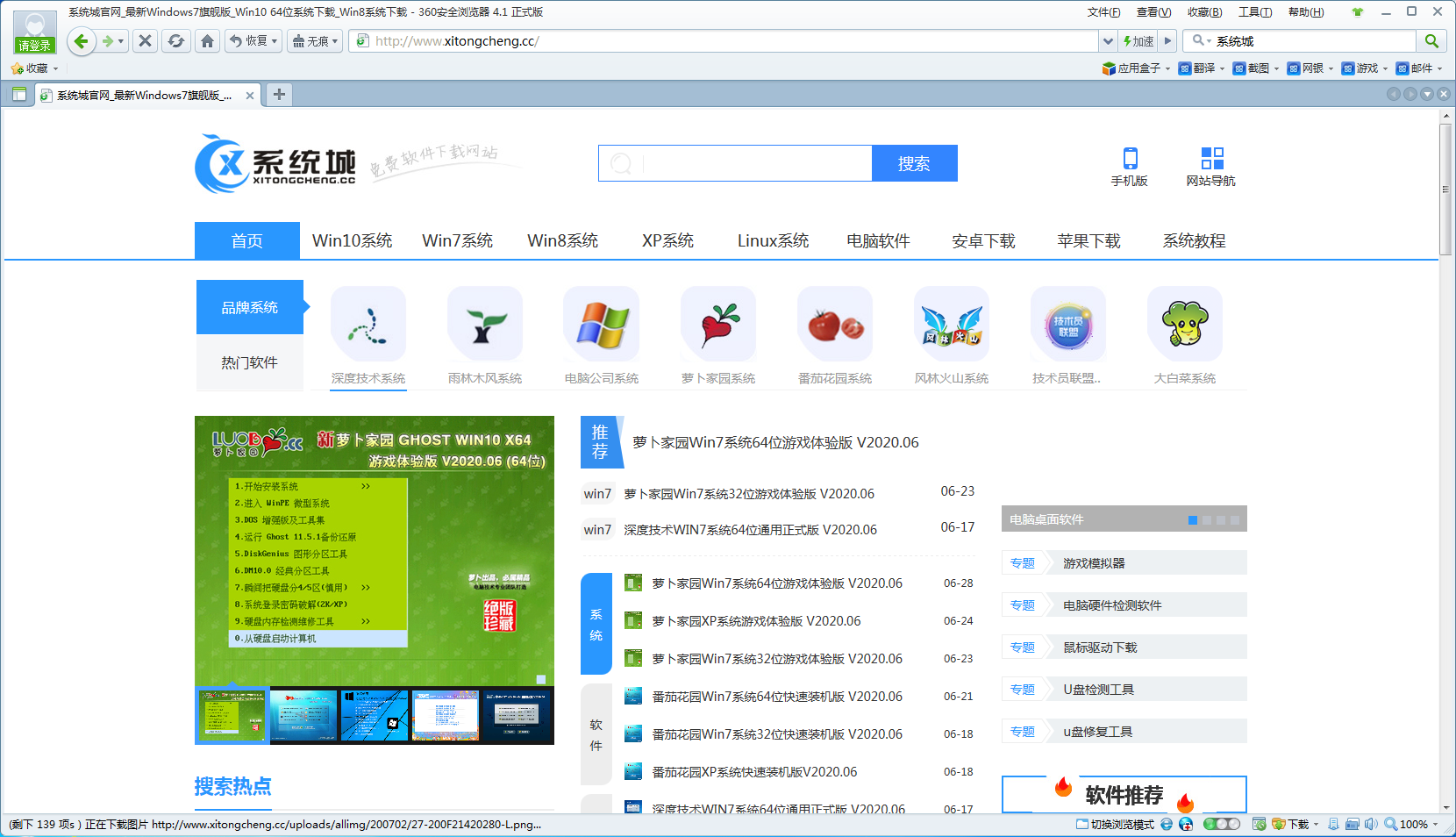Click the refresh page button
This screenshot has width=1456, height=837.
pos(176,41)
